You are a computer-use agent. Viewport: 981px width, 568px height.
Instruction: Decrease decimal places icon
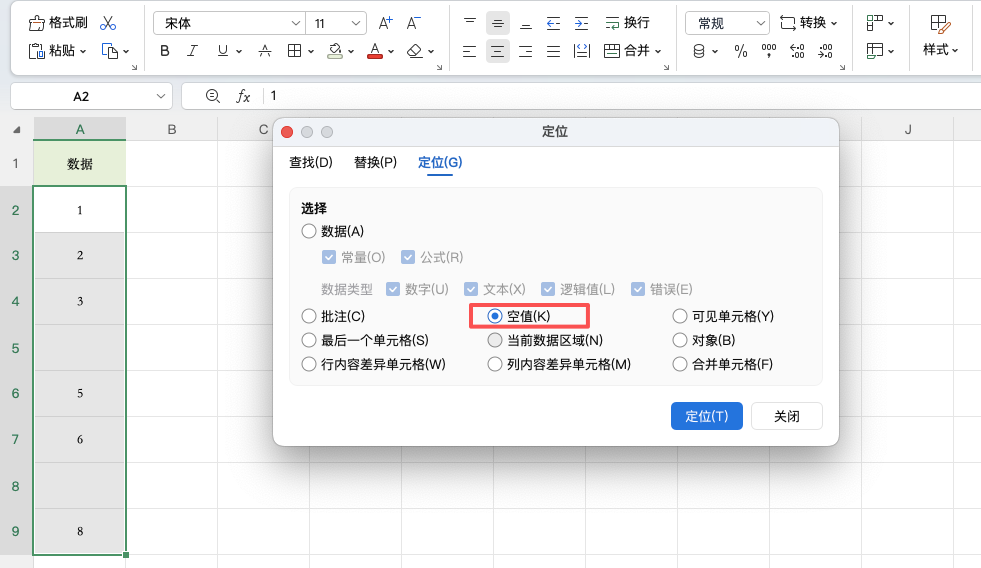coord(825,51)
